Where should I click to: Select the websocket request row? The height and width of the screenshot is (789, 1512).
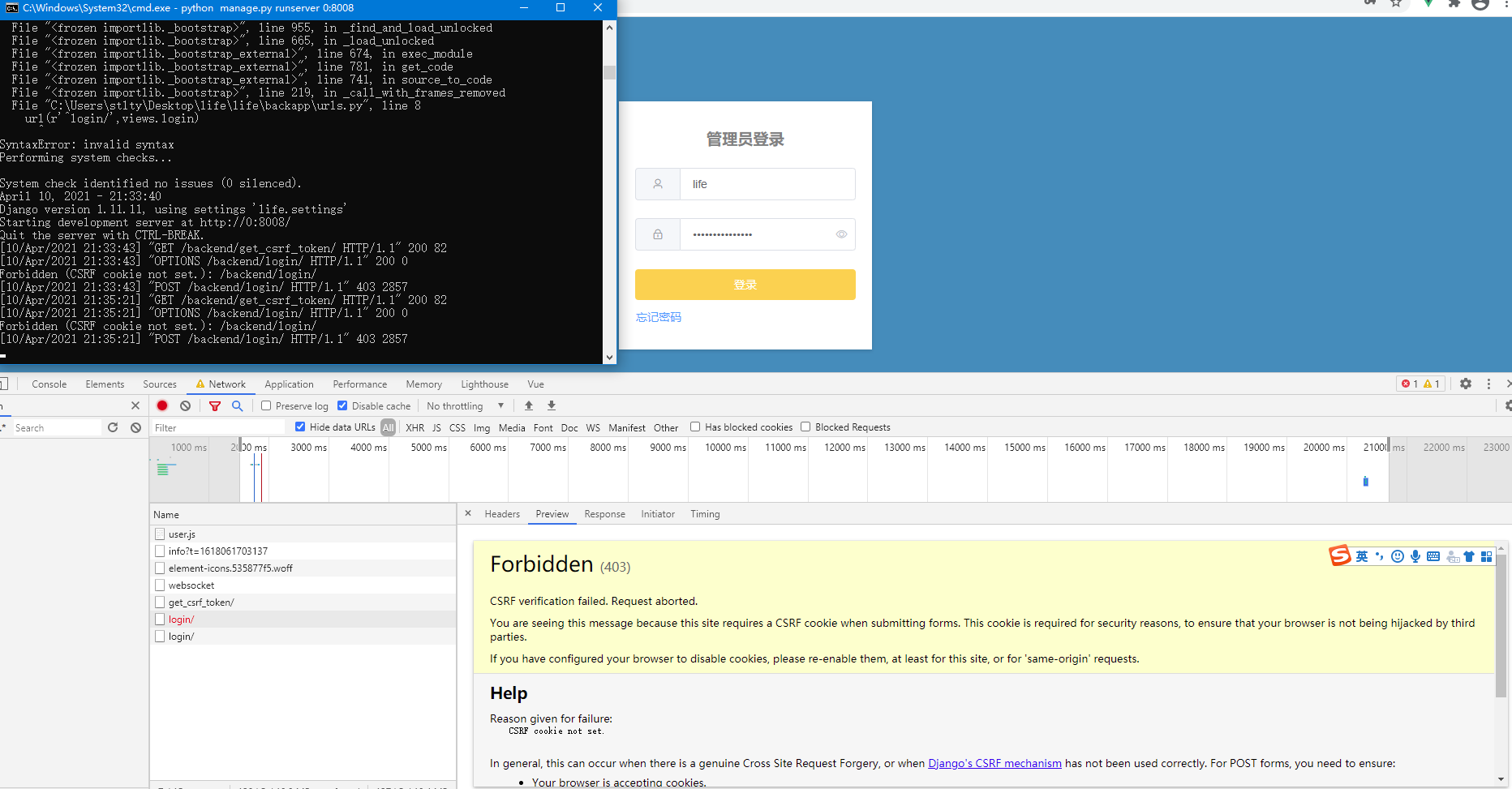(303, 585)
